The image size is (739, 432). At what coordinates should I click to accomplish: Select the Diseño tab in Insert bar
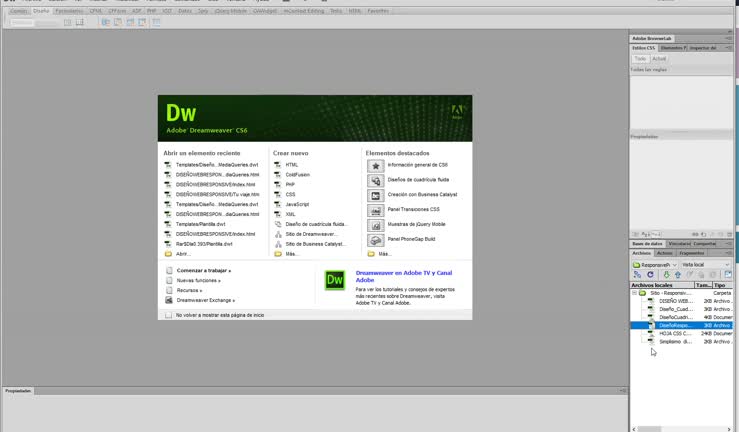41,11
